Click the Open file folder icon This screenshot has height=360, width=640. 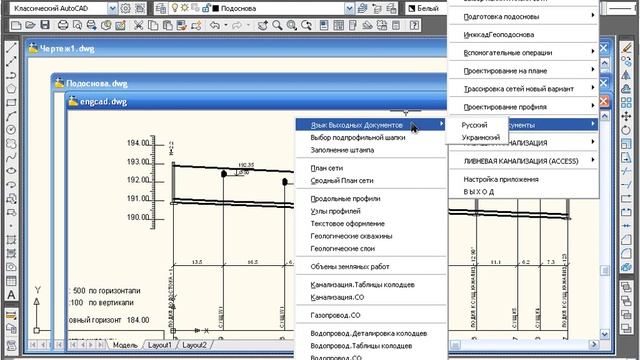pyautogui.click(x=30, y=25)
